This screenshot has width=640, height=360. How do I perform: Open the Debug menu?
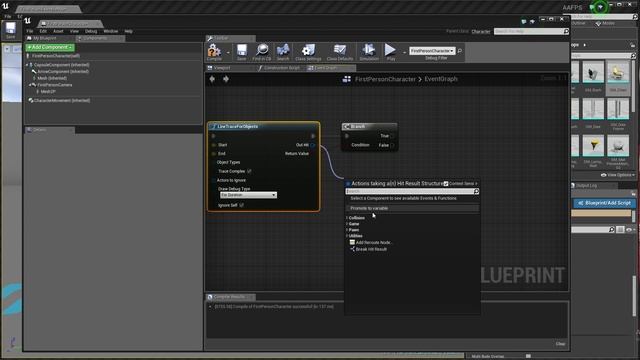click(91, 31)
